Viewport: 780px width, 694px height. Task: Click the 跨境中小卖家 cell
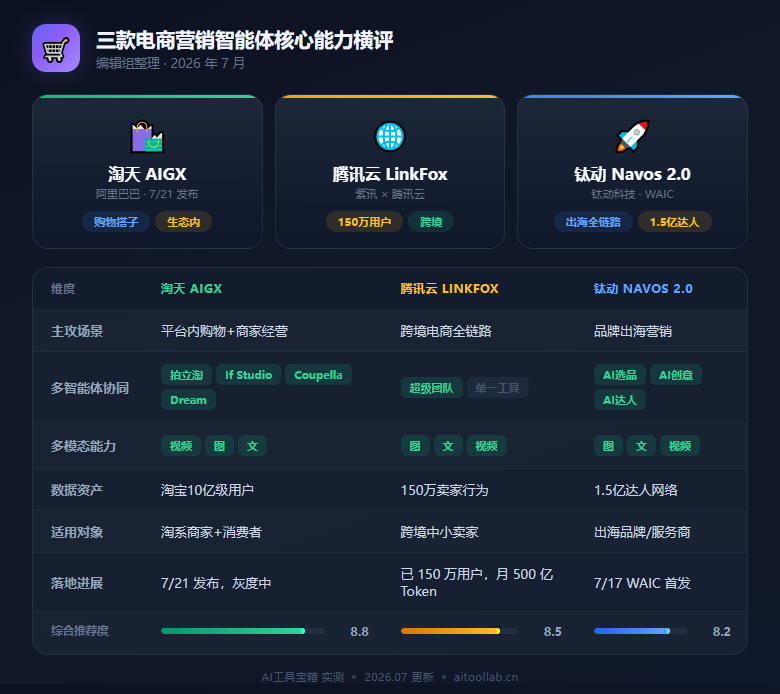coord(440,532)
